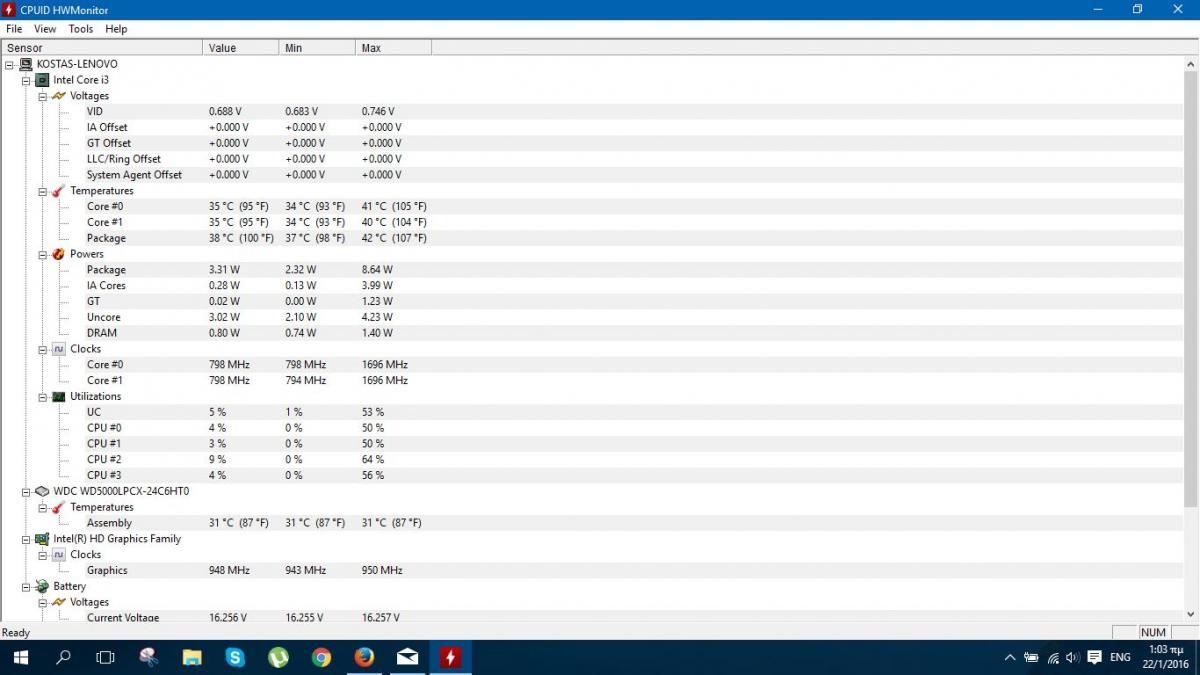Image resolution: width=1200 pixels, height=675 pixels.
Task: Collapse the Intel(R) HD Graphics Family node
Action: [26, 539]
